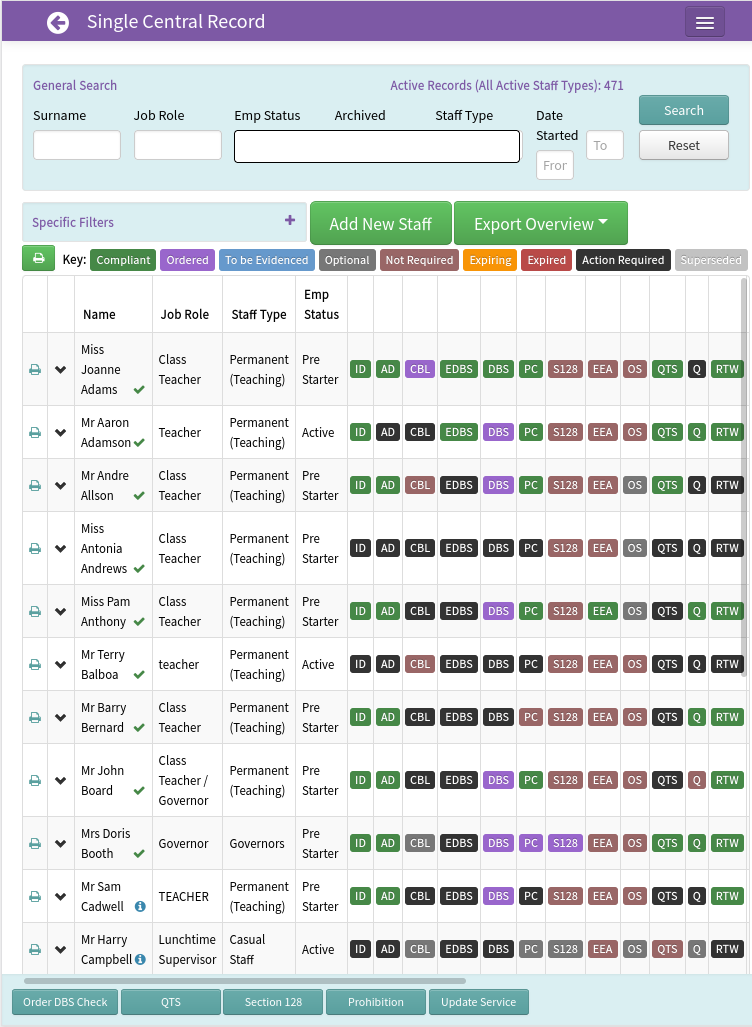Click the QTS bottom bar button
Image resolution: width=752 pixels, height=1027 pixels.
coord(171,1002)
